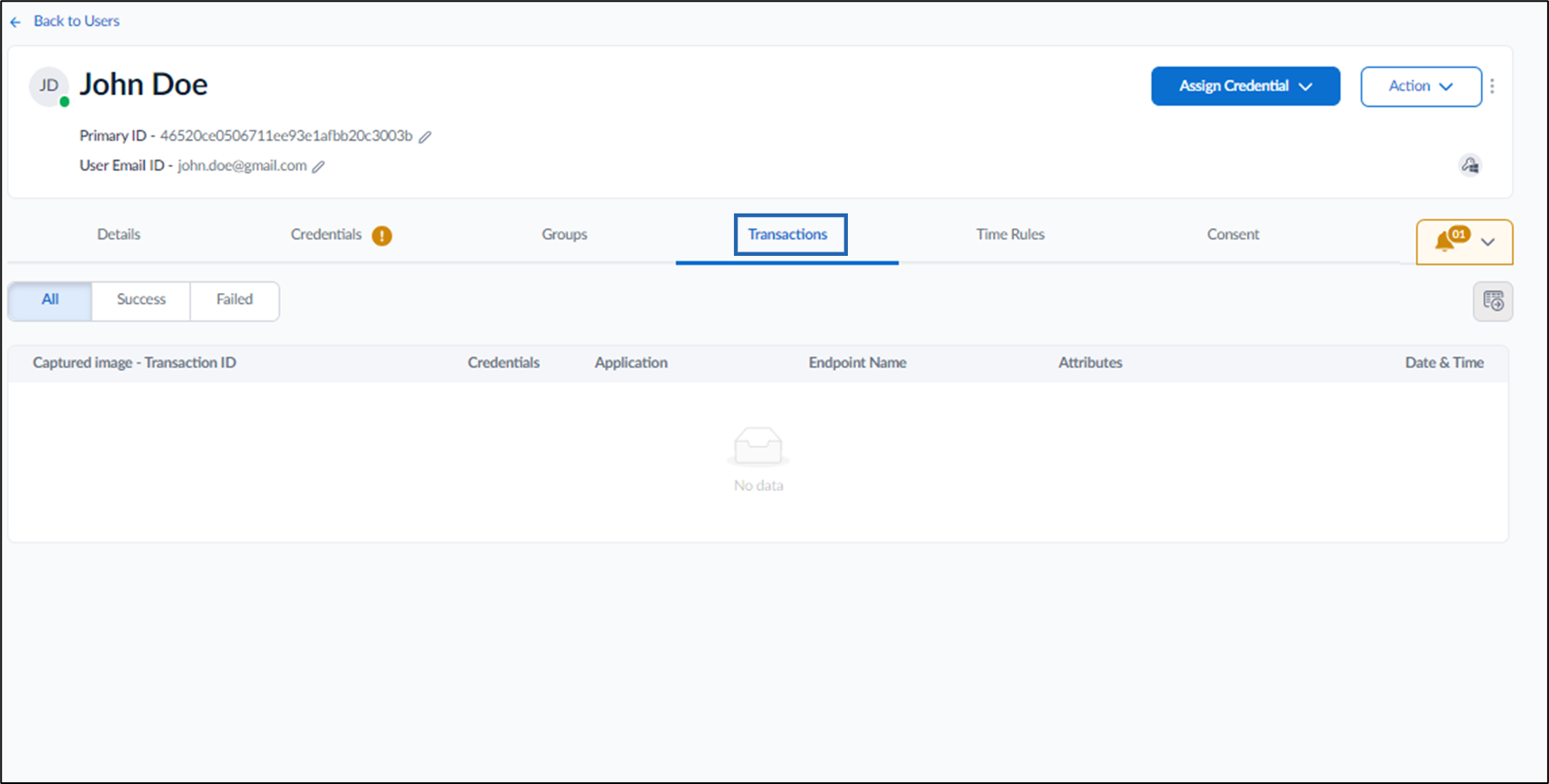Image resolution: width=1549 pixels, height=784 pixels.
Task: Switch to the Credentials tab
Action: [x=326, y=234]
